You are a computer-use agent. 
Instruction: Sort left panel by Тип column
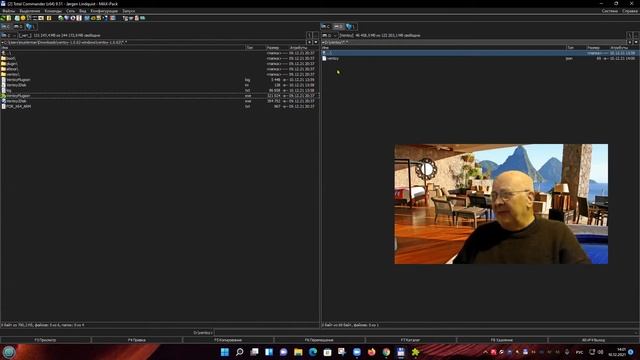click(255, 48)
